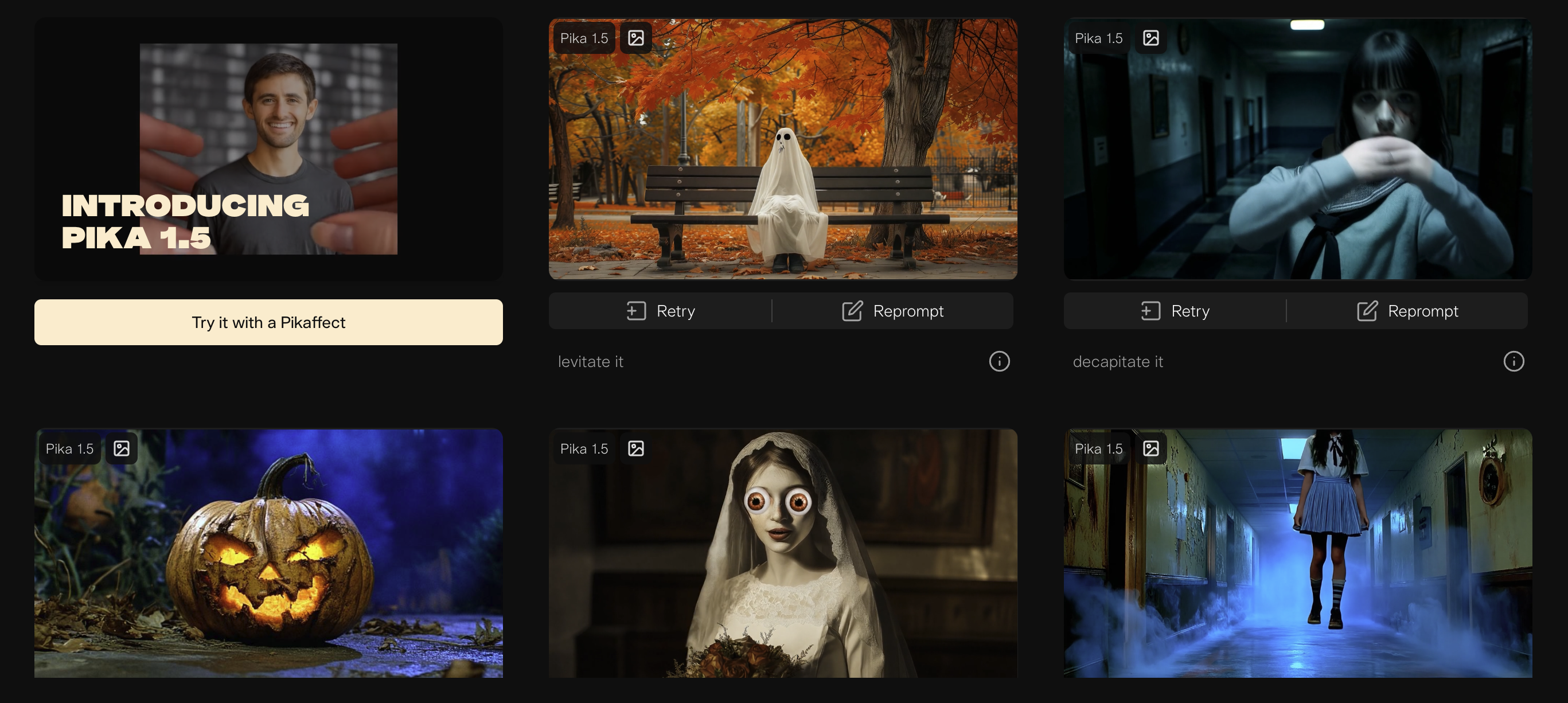The height and width of the screenshot is (703, 1568).
Task: Open the jack-o-lantern pumpkin video
Action: pyautogui.click(x=268, y=553)
